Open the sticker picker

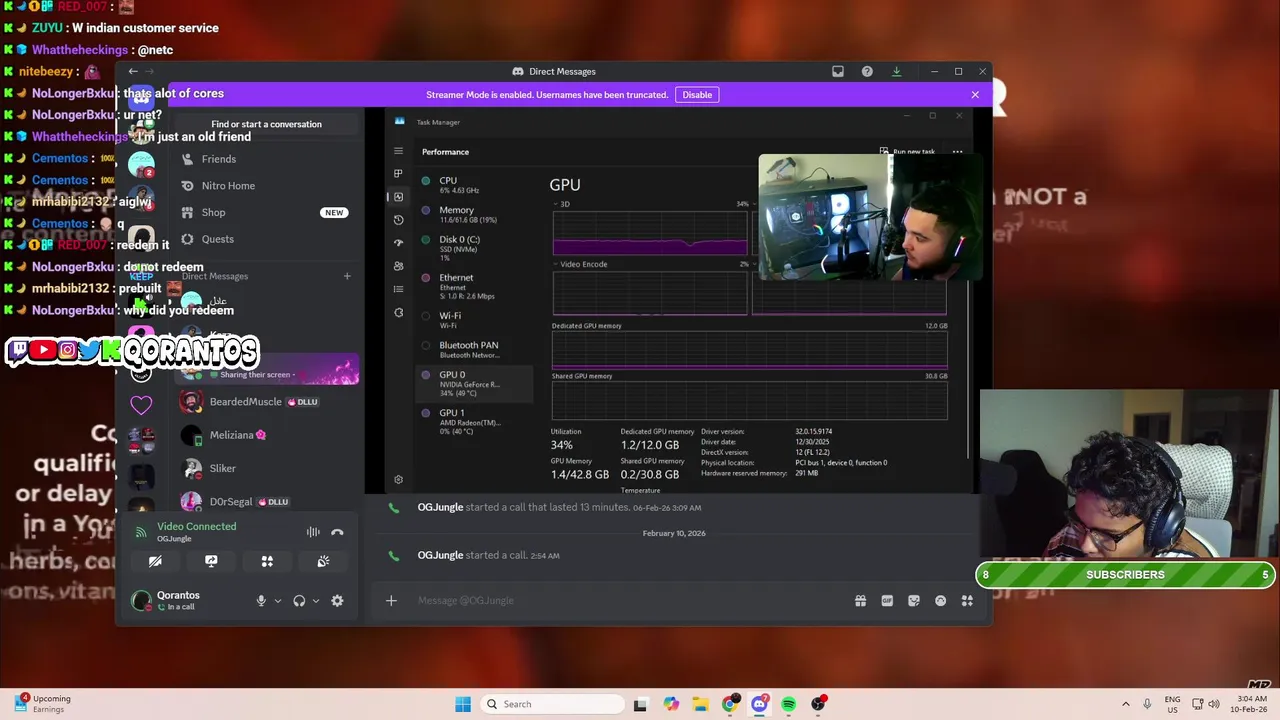[x=914, y=601]
